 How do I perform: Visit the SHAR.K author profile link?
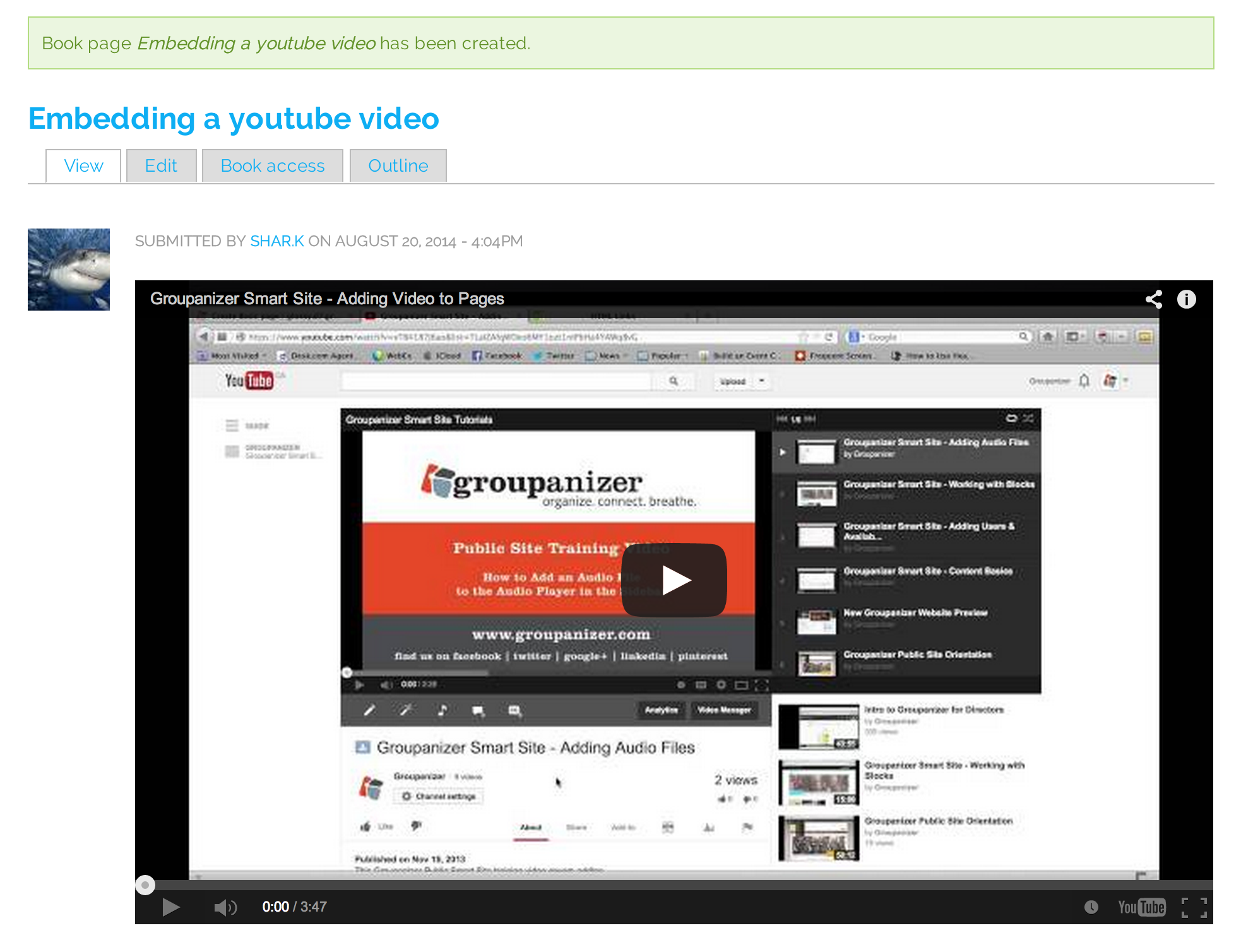[x=277, y=241]
